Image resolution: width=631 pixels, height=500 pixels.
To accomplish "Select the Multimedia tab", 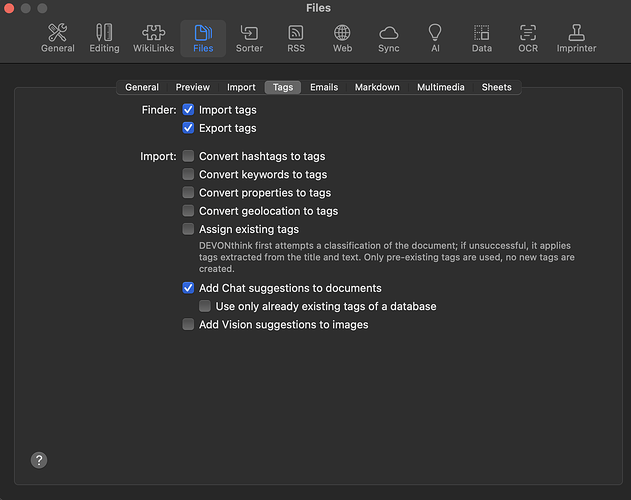I will pos(440,88).
